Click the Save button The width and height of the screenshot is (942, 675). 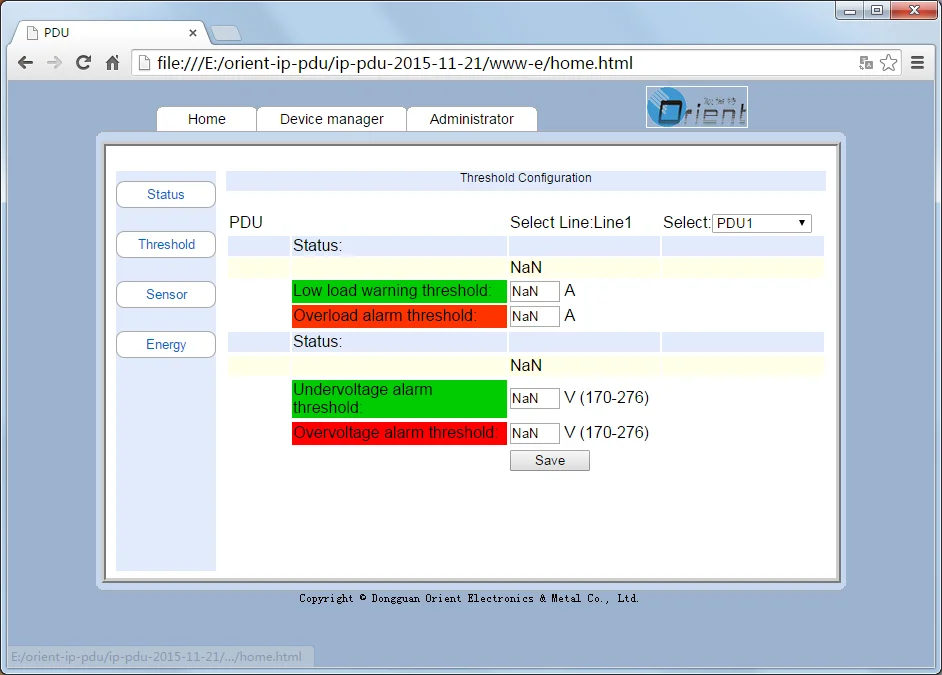point(549,460)
